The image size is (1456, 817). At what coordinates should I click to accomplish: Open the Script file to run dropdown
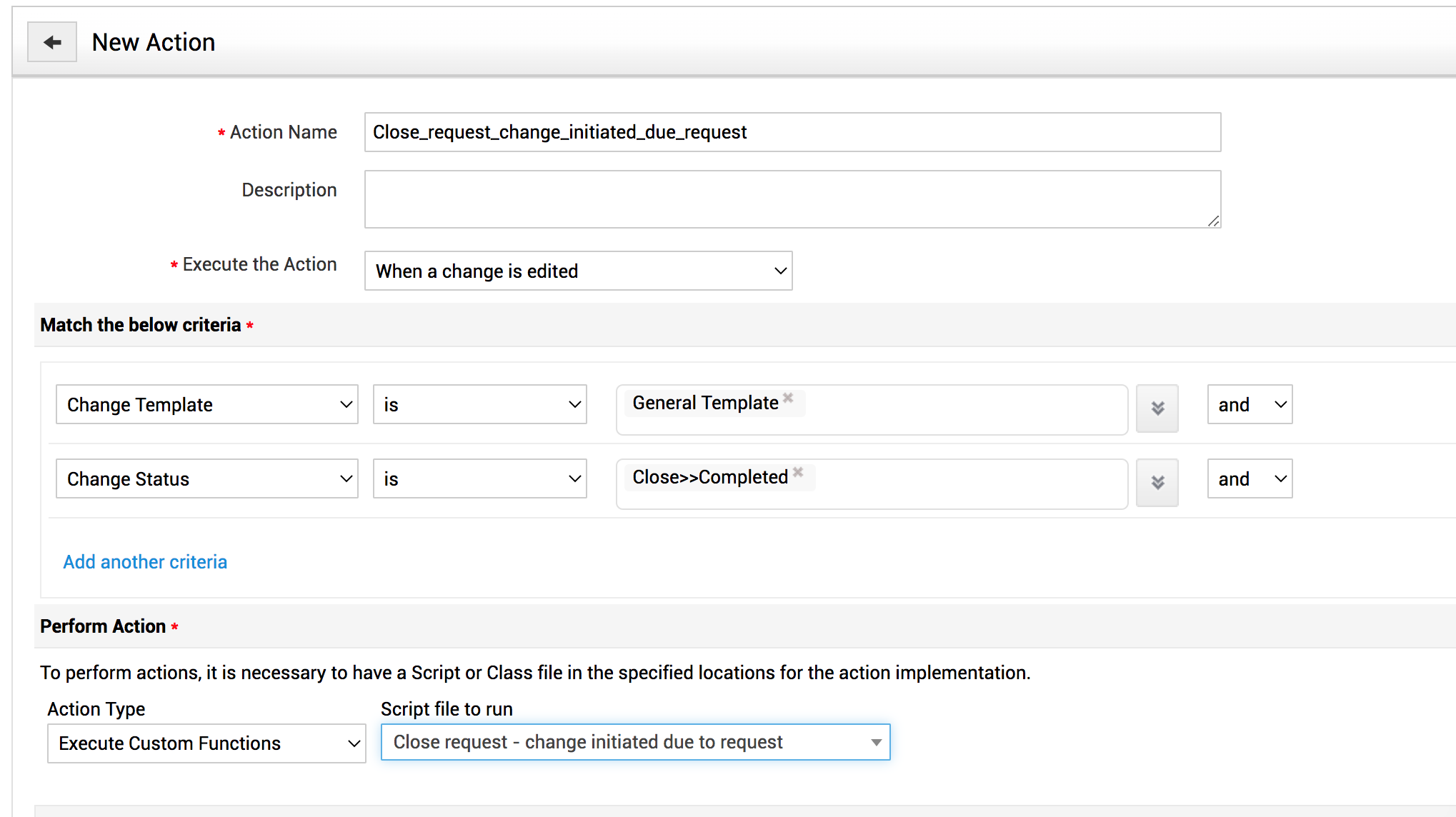click(x=635, y=742)
